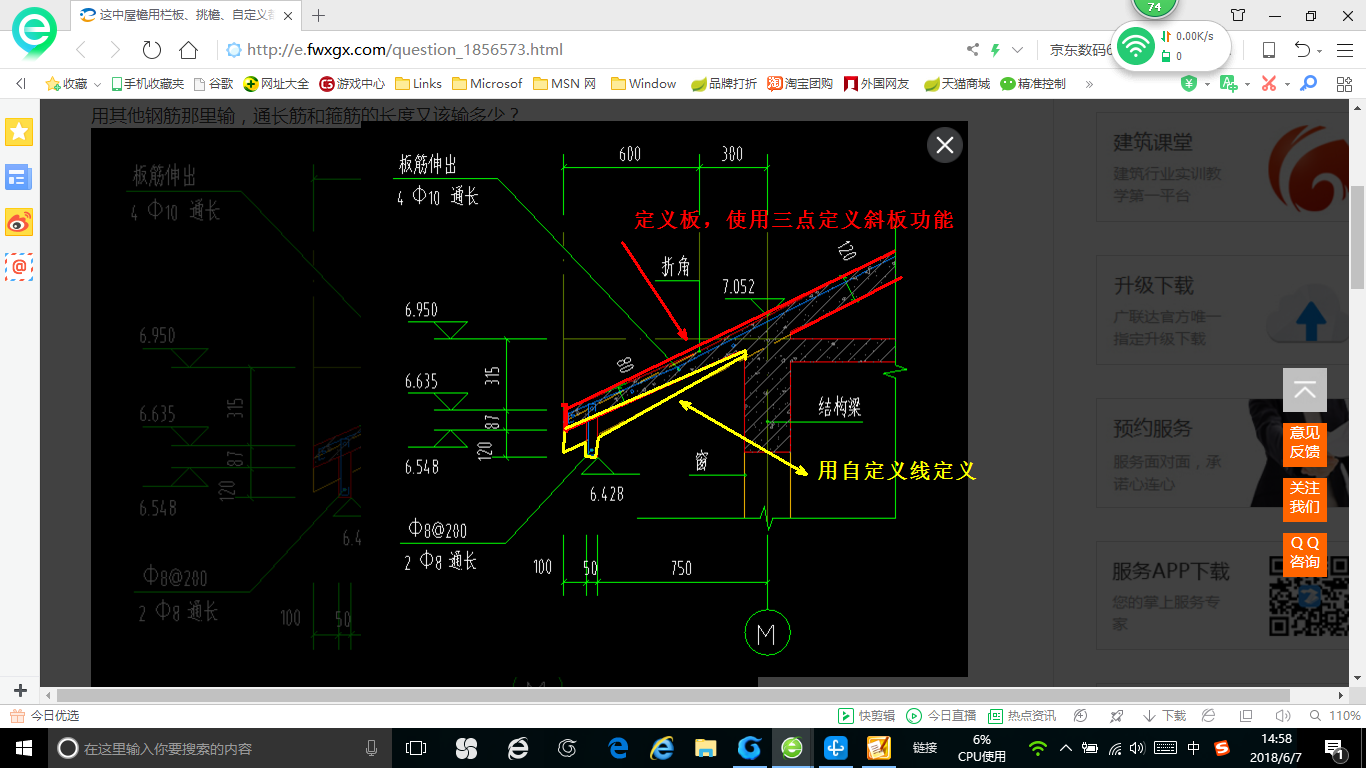Image resolution: width=1366 pixels, height=768 pixels.
Task: Open the share icon in address bar
Action: [x=973, y=50]
